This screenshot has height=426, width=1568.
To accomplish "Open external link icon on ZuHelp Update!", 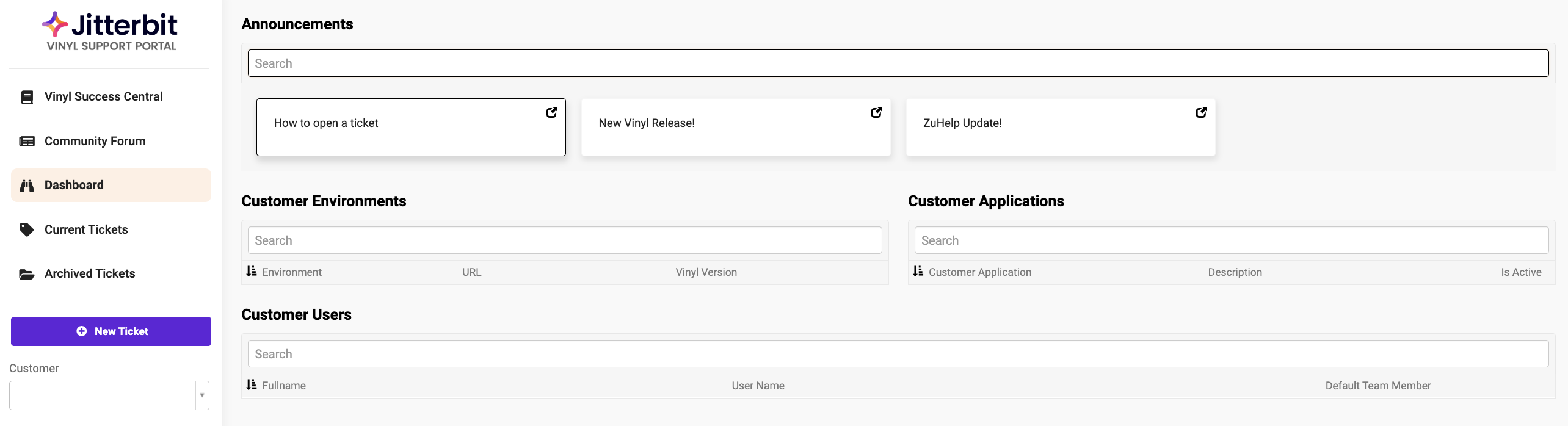I will [1201, 112].
